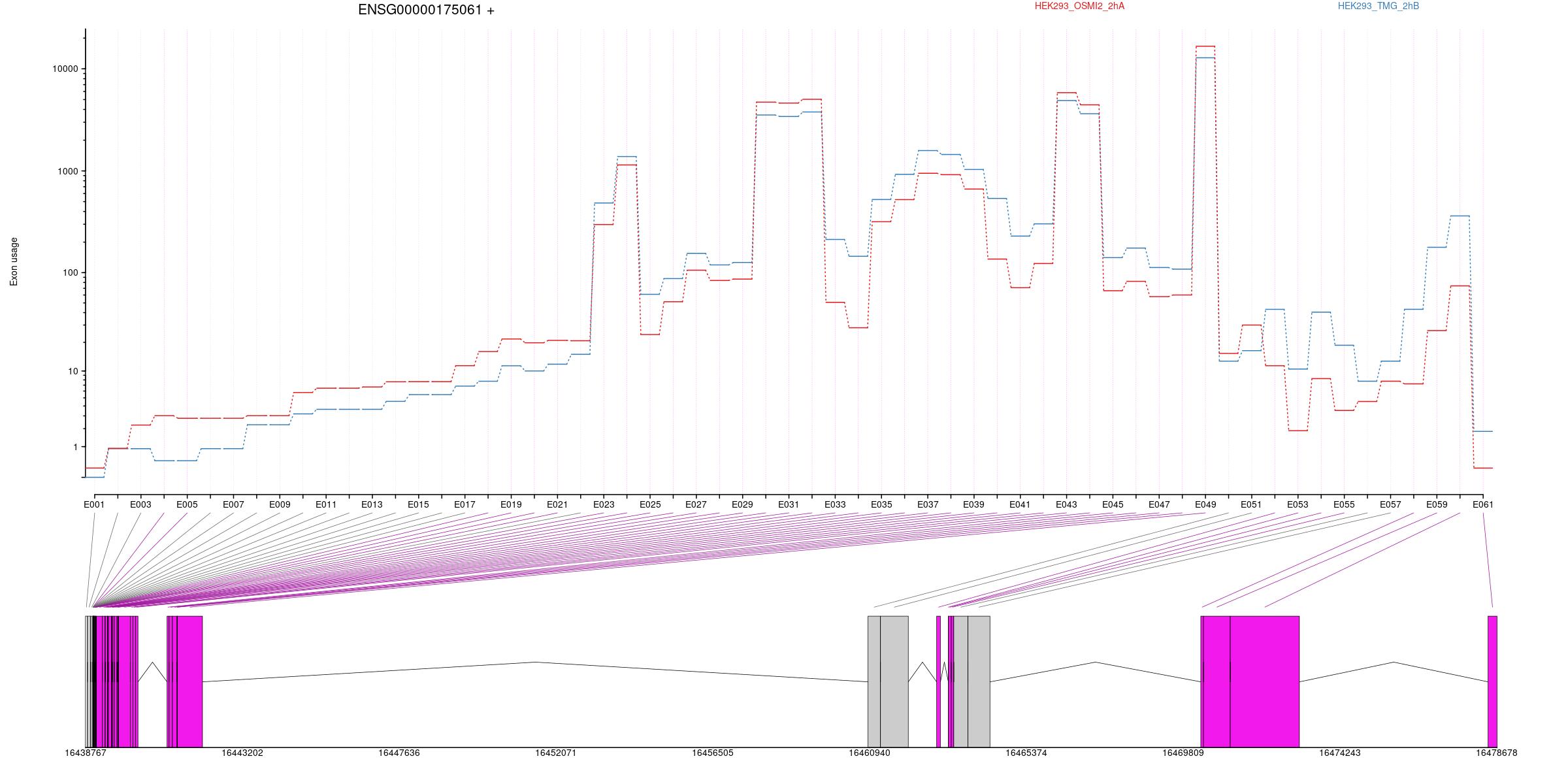This screenshot has height=784, width=1568.
Task: Click the y-axis tick label 100
Action: click(71, 272)
